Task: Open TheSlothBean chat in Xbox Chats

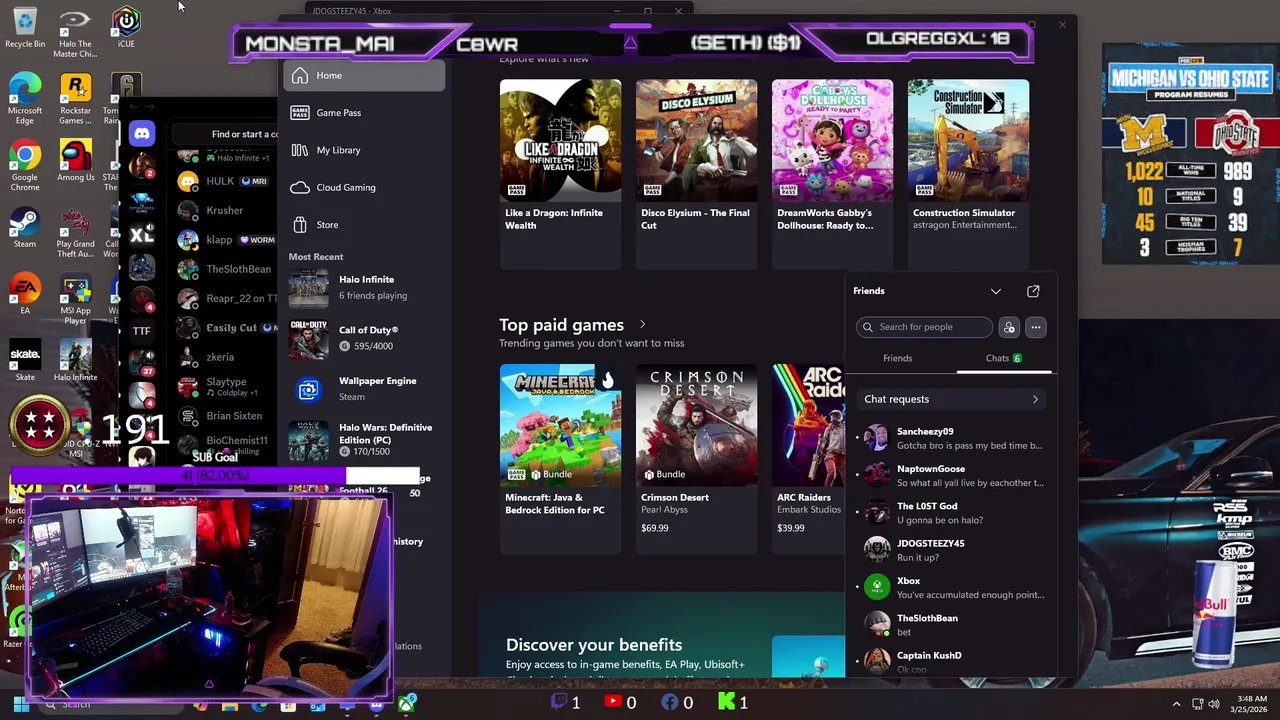Action: (x=950, y=625)
